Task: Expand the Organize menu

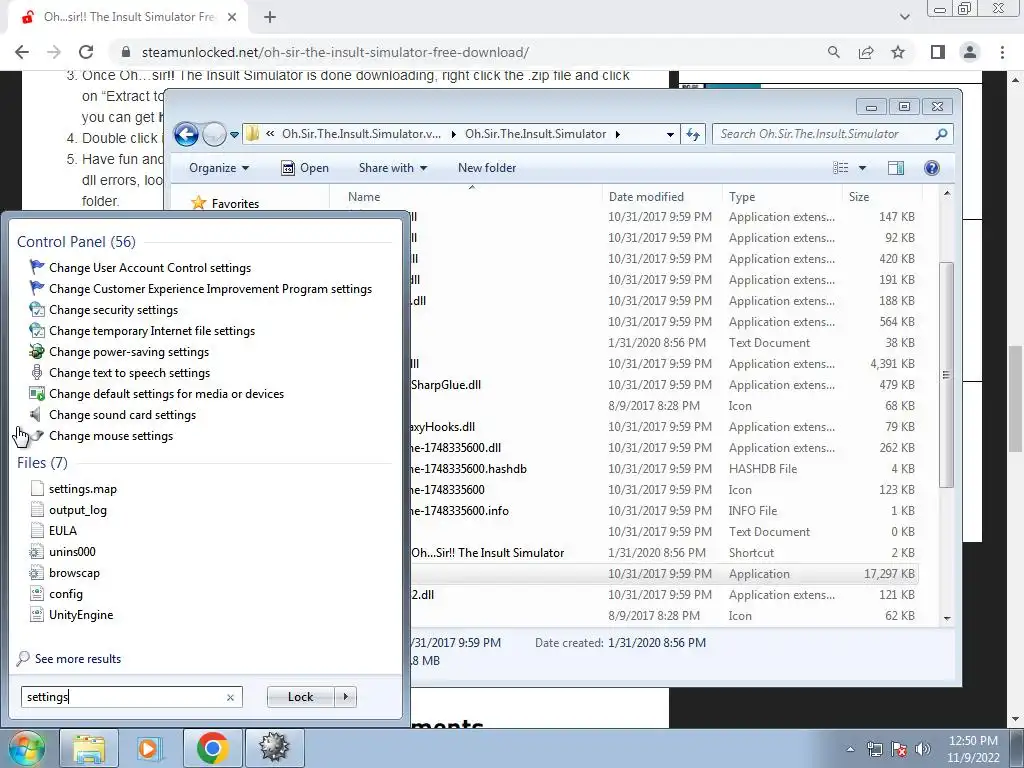Action: tap(219, 168)
